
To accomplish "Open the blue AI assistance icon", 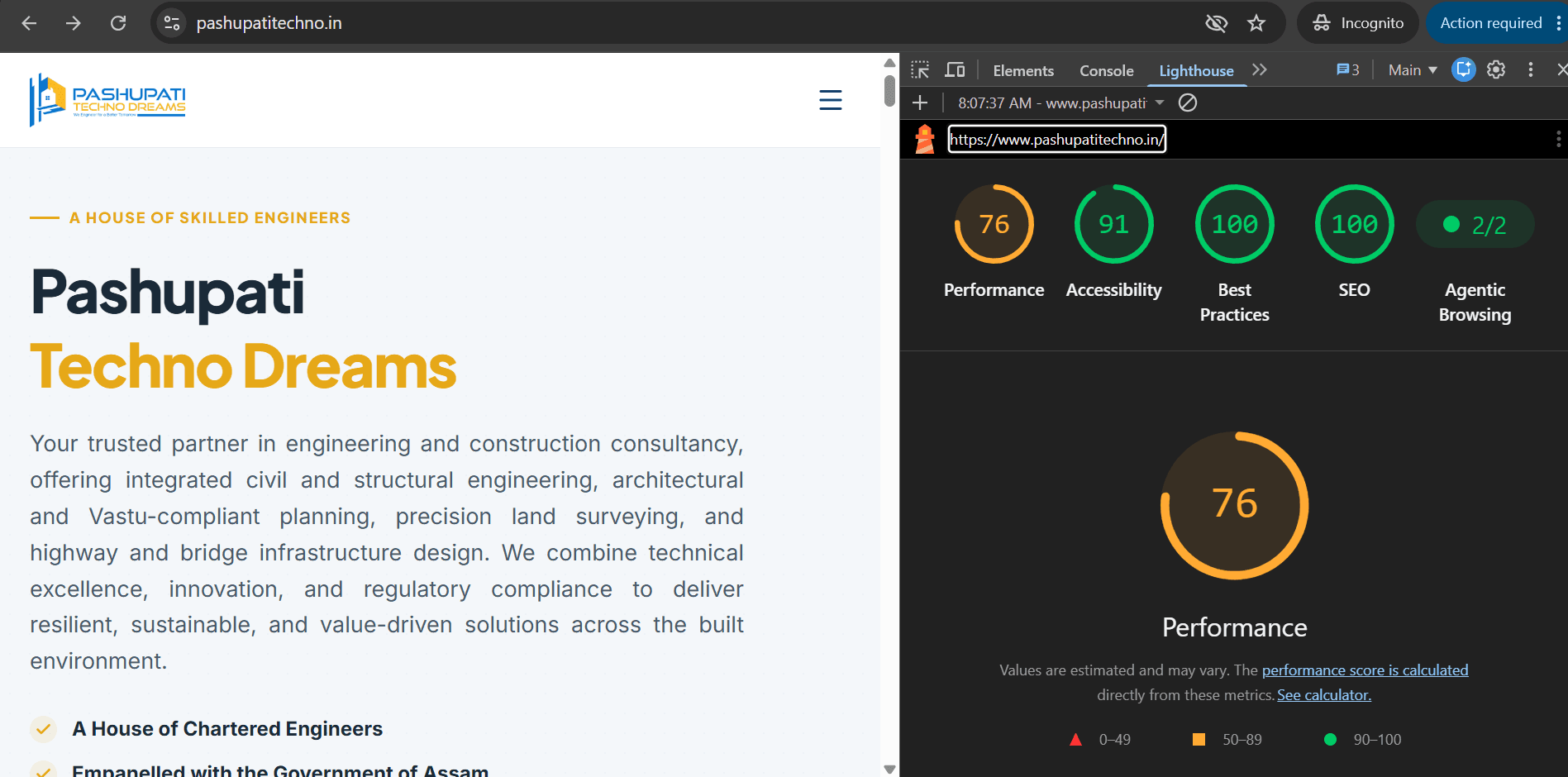I will pos(1463,70).
